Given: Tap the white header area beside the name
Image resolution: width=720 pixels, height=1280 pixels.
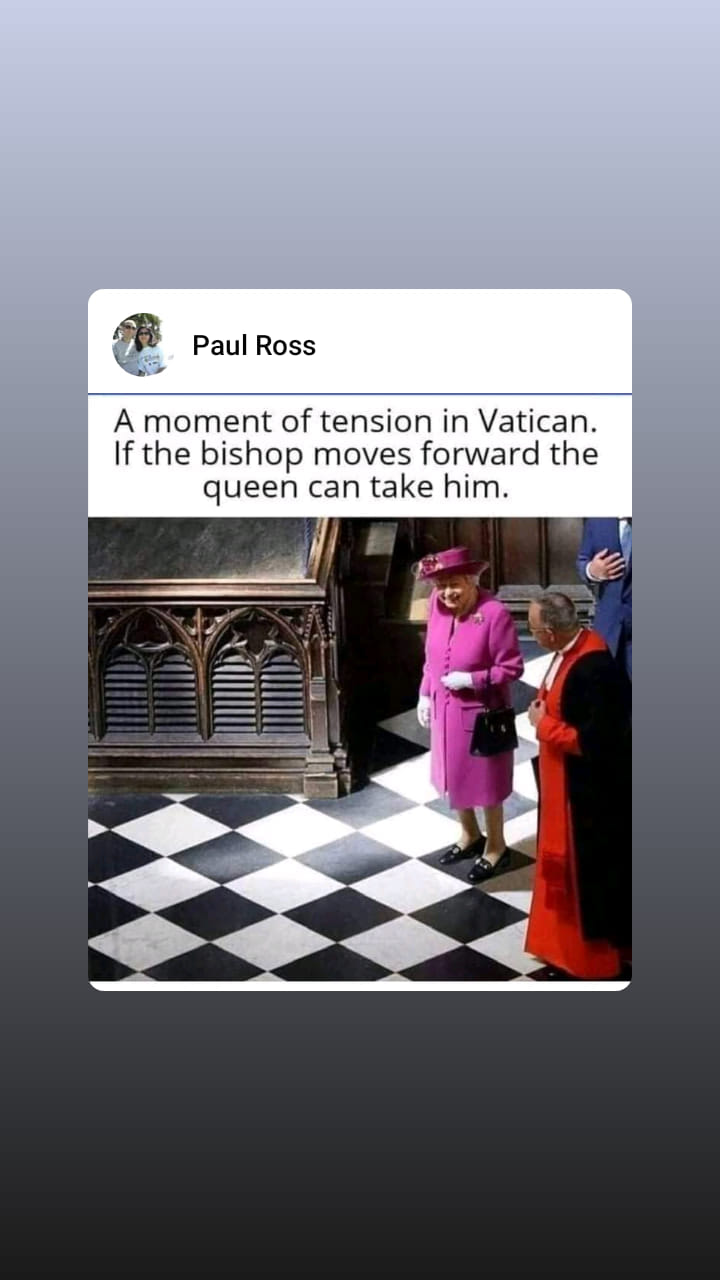Looking at the screenshot, I should [470, 345].
